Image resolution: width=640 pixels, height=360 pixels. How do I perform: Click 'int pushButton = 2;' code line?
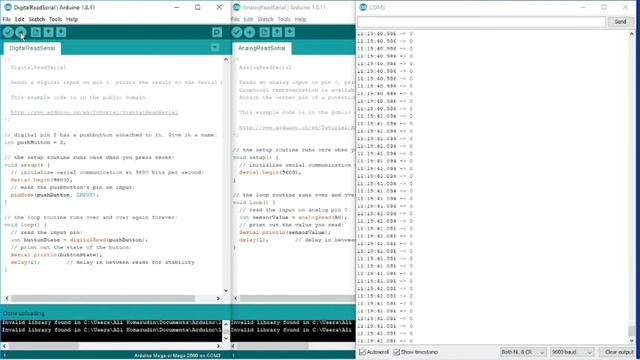[x=35, y=142]
